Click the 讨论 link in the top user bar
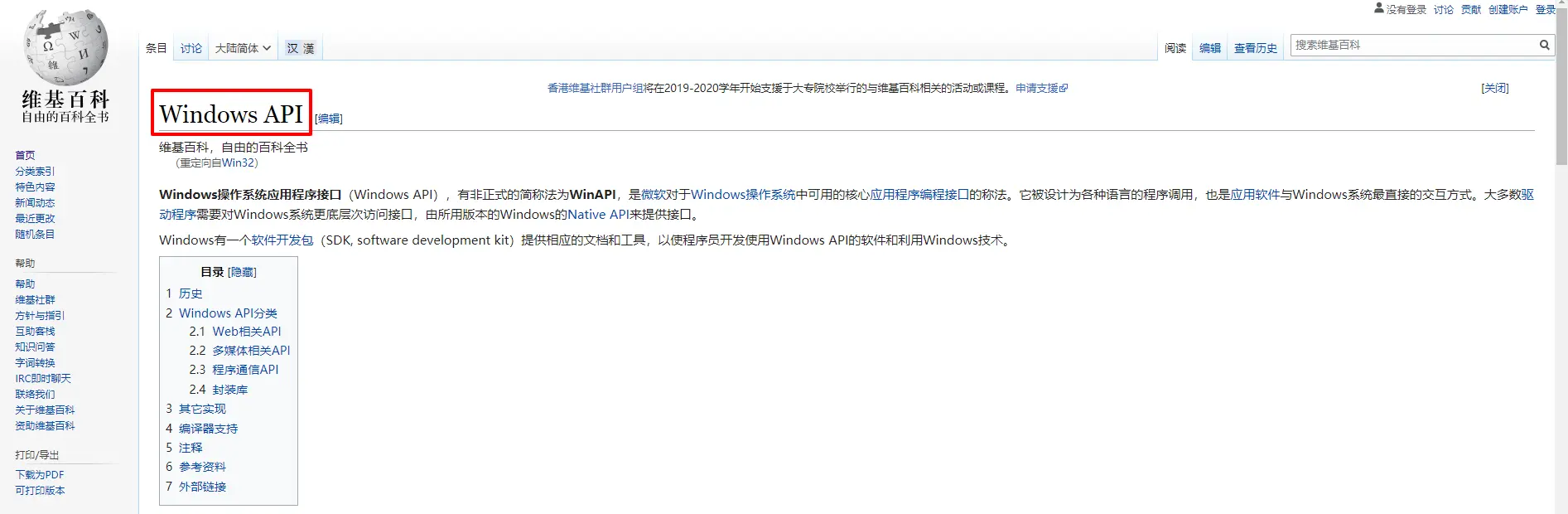Image resolution: width=1568 pixels, height=514 pixels. pos(1444,9)
